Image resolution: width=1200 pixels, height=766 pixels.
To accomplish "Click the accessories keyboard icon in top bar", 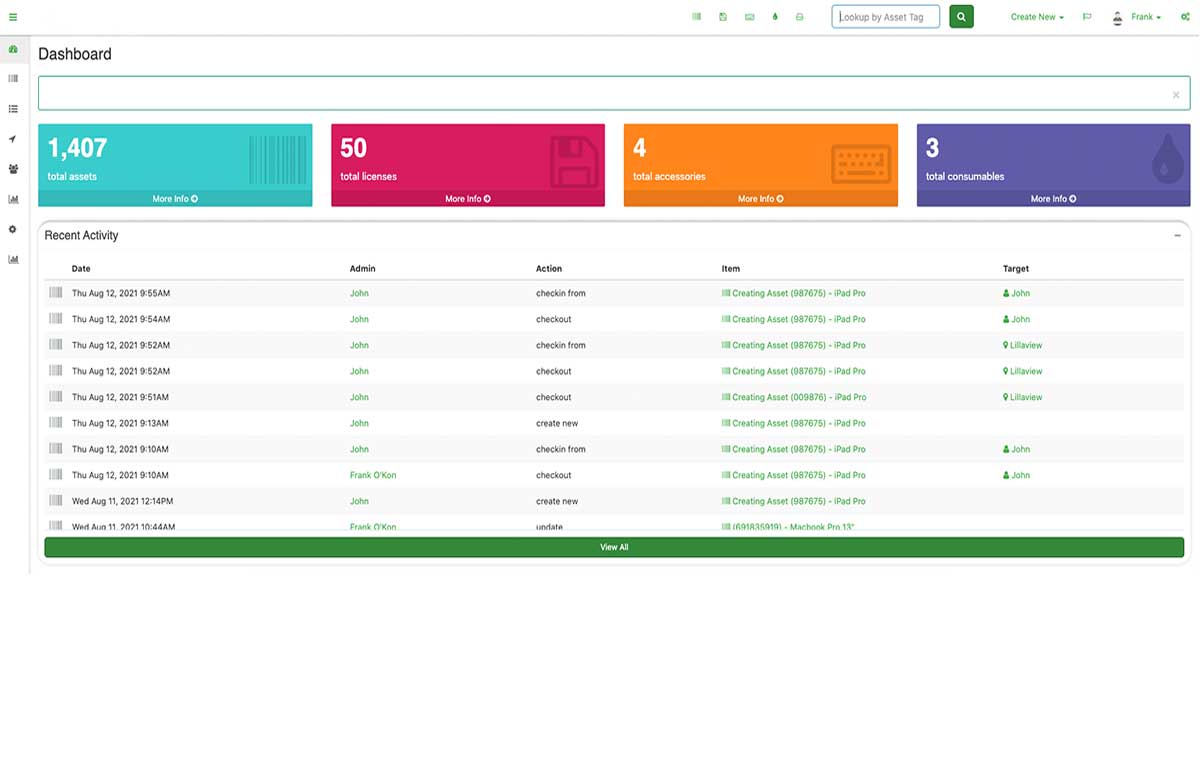I will pyautogui.click(x=749, y=17).
